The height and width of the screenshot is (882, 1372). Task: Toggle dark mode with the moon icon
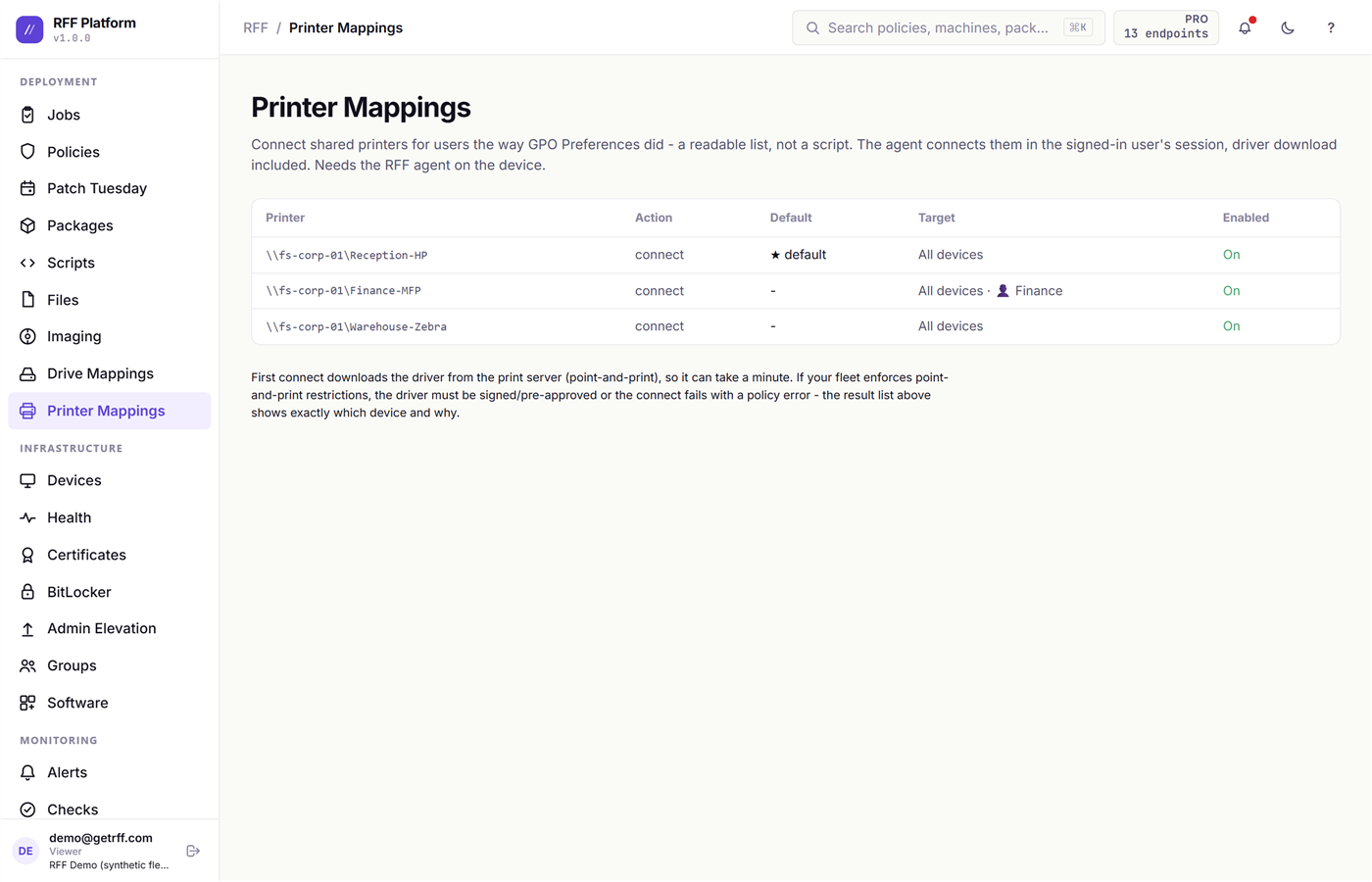click(x=1288, y=27)
